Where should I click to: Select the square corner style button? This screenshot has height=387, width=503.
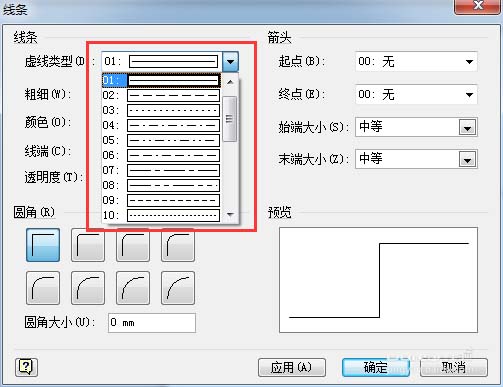coord(43,245)
